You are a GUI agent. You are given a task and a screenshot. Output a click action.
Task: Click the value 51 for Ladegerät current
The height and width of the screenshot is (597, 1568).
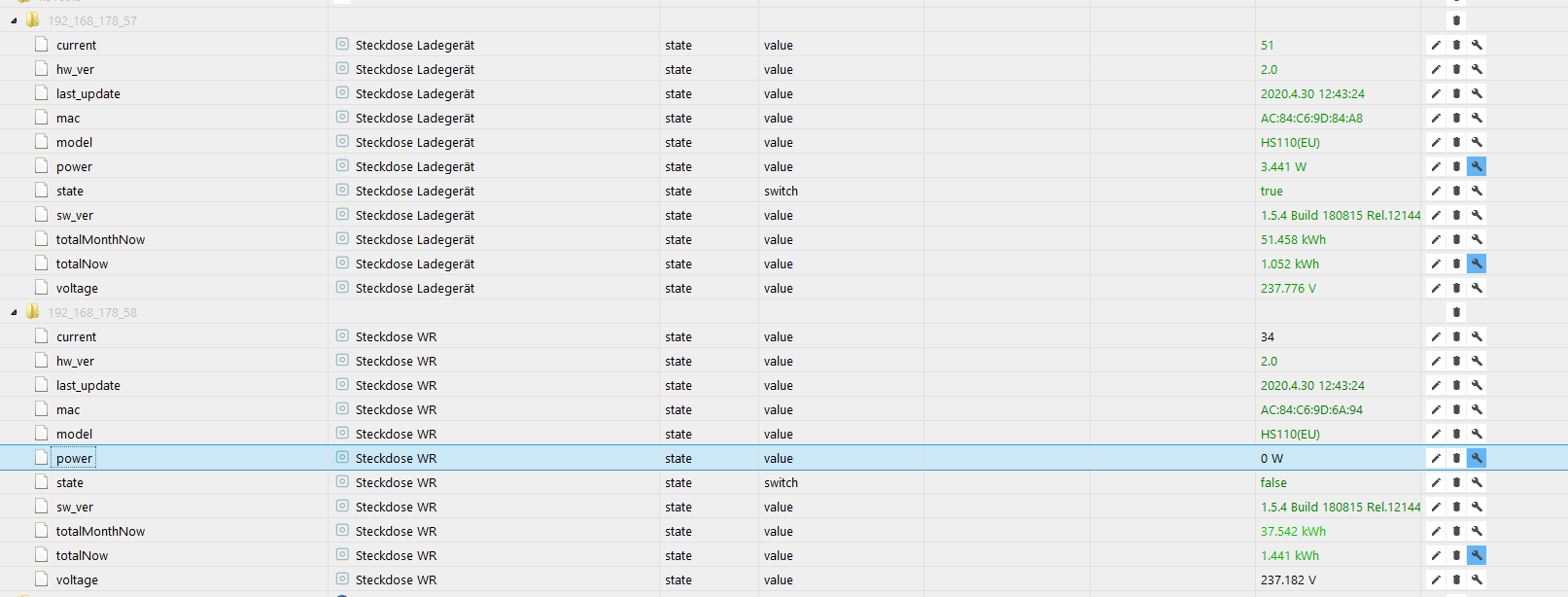(1268, 45)
